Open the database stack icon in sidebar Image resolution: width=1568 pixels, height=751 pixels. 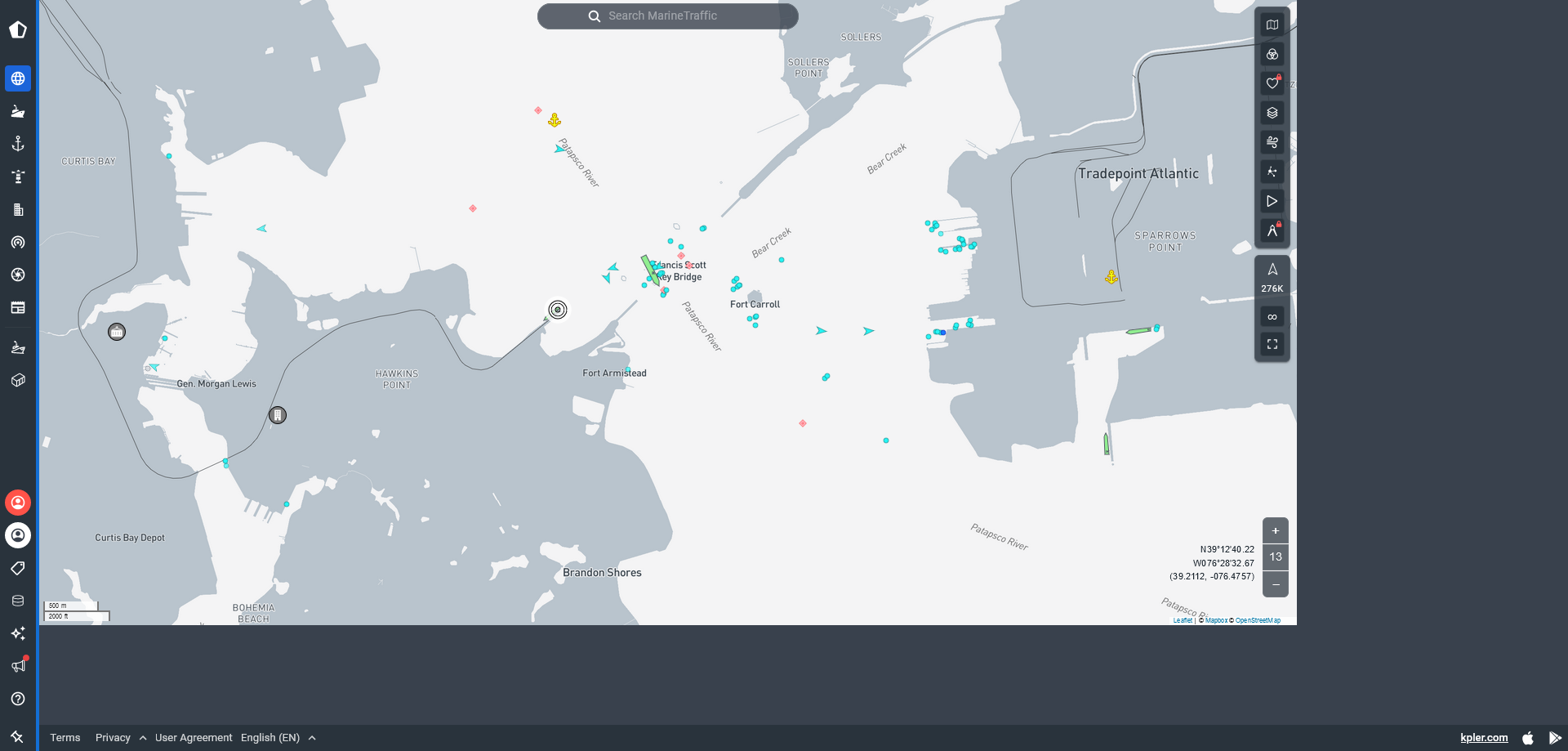click(18, 601)
